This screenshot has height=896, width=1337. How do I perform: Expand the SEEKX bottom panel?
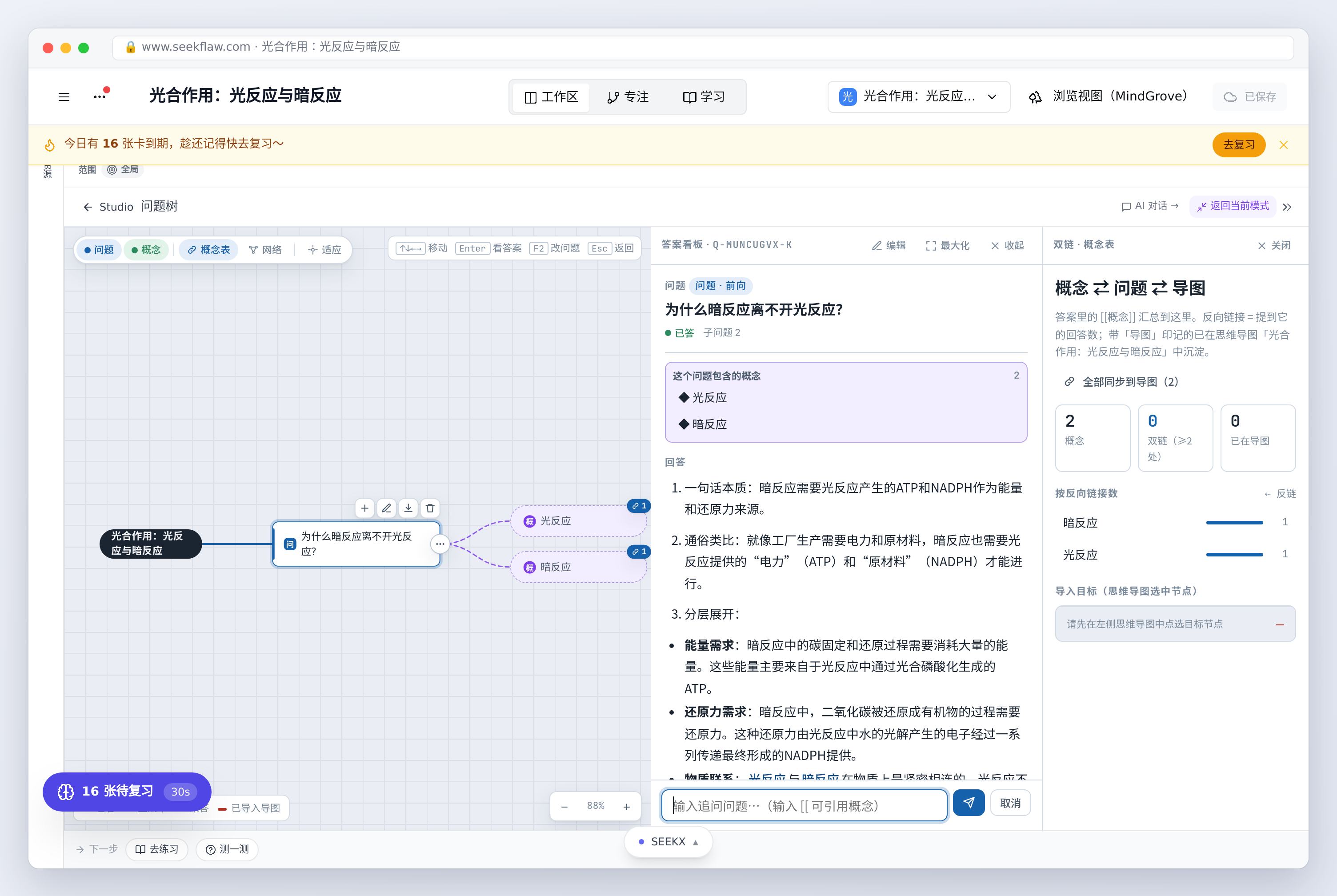668,842
